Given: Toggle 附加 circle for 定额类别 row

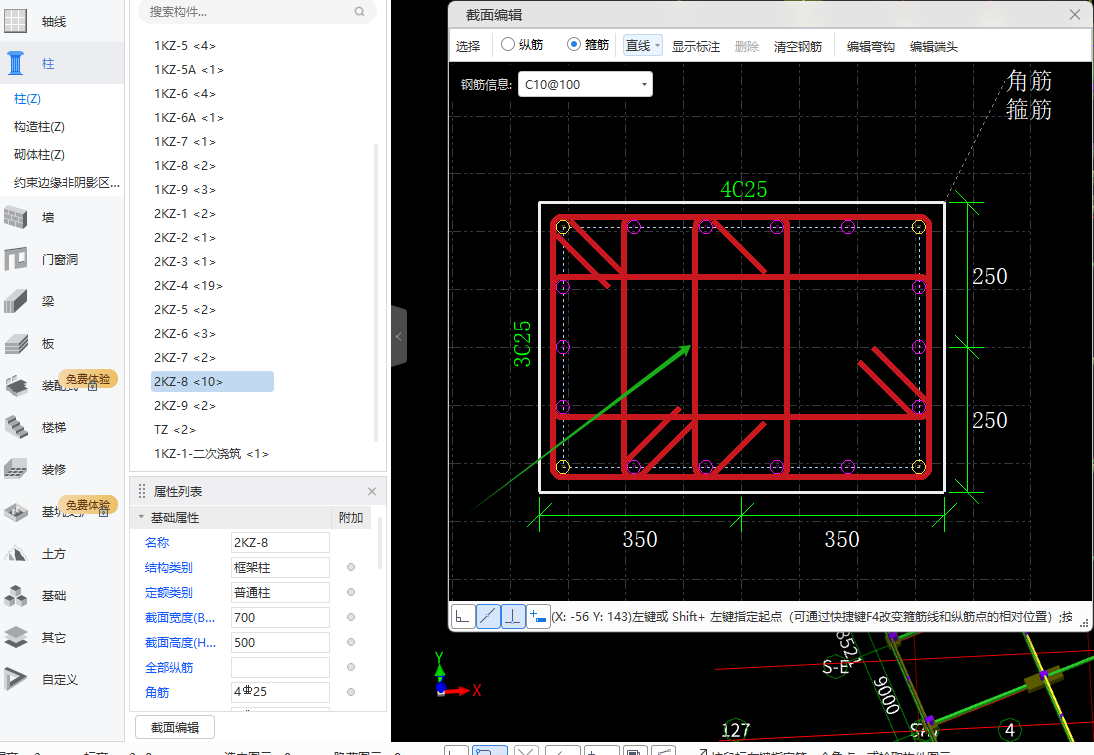Looking at the screenshot, I should (x=351, y=592).
